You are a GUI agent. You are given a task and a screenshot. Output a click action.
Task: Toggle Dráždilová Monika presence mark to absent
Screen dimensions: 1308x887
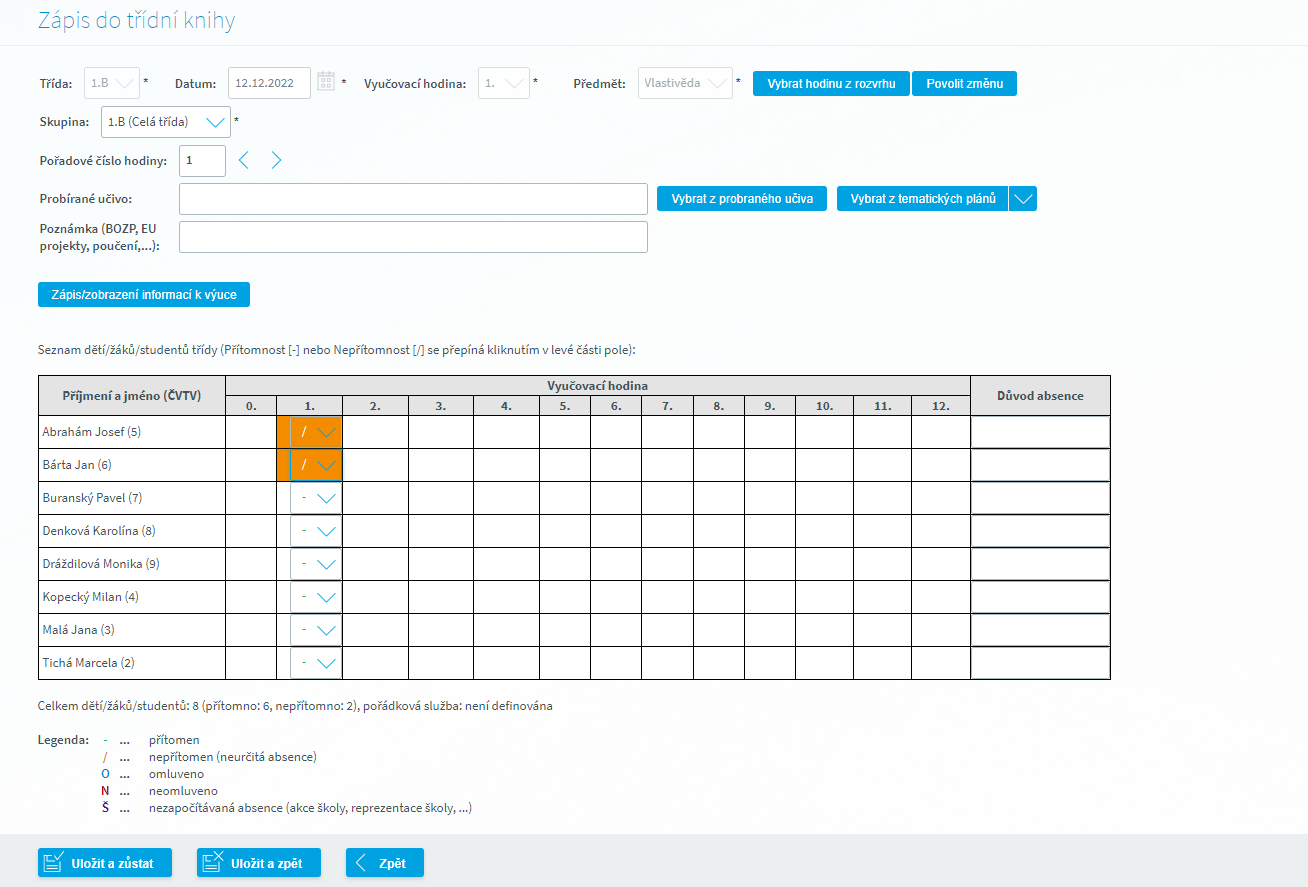point(302,564)
